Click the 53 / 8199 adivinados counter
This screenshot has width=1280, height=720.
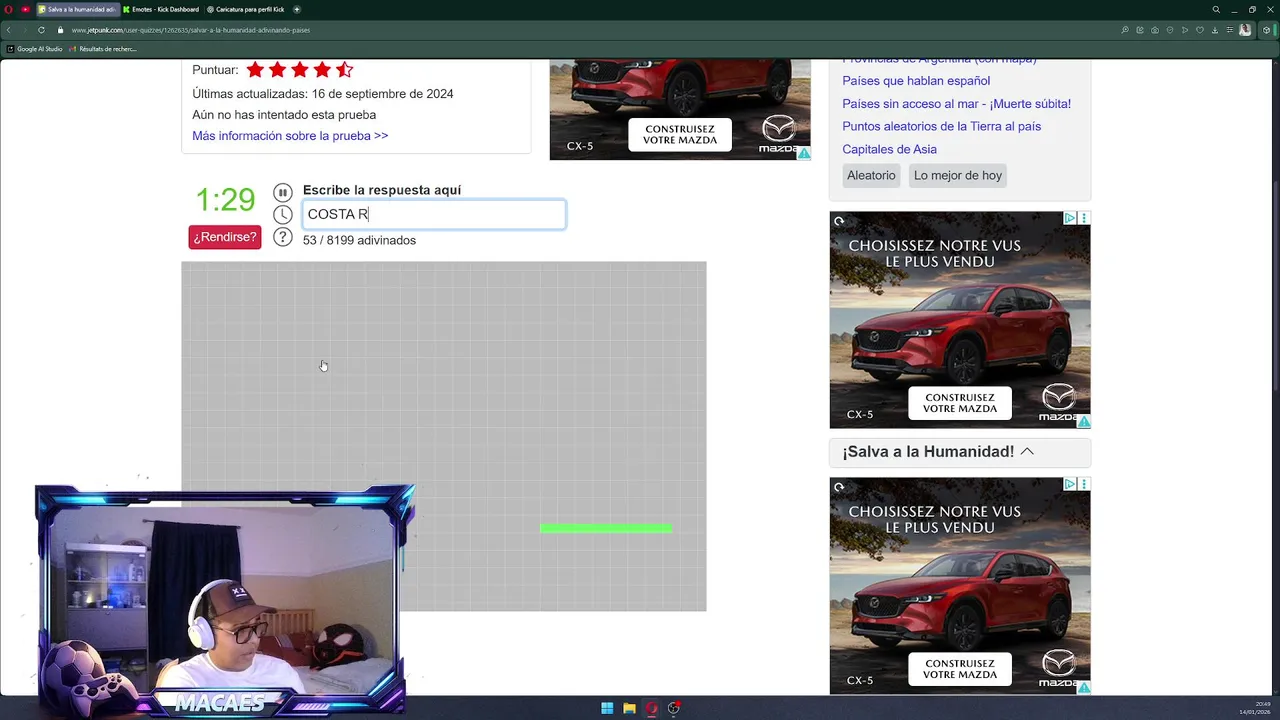click(359, 240)
